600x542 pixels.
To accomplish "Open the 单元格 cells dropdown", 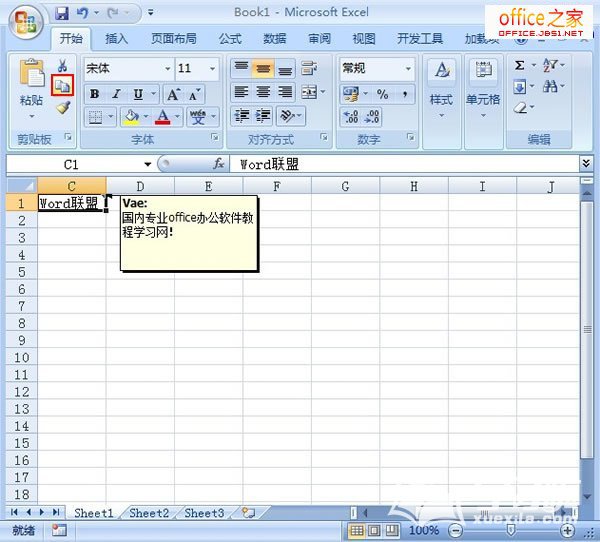I will click(x=483, y=115).
